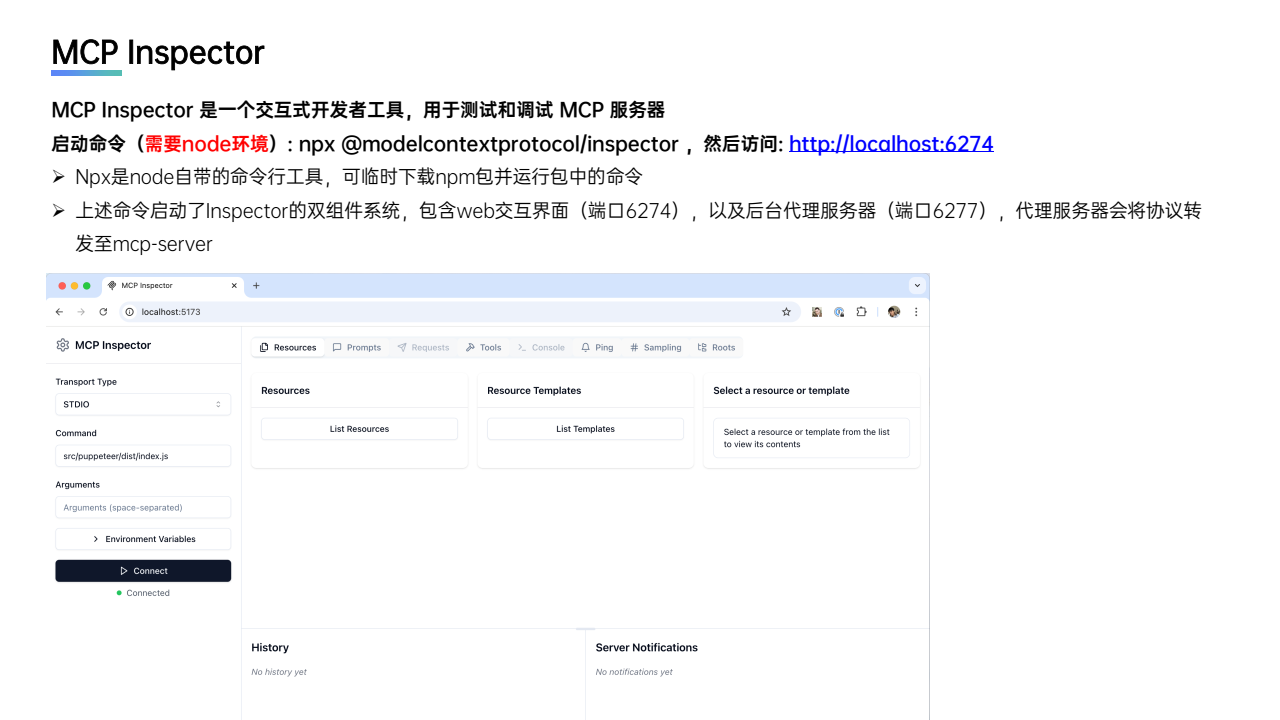Open the browser three-dot menu
This screenshot has height=720, width=1280.
click(x=916, y=312)
